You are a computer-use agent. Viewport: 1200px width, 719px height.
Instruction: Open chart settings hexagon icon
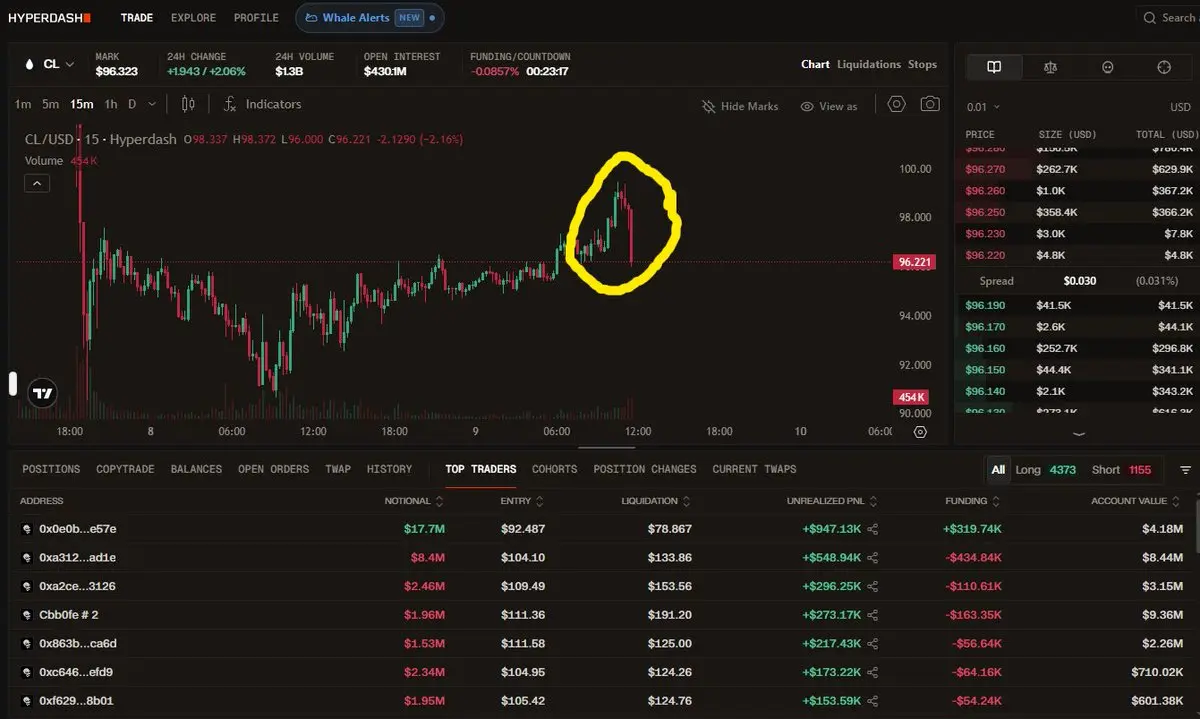(896, 104)
